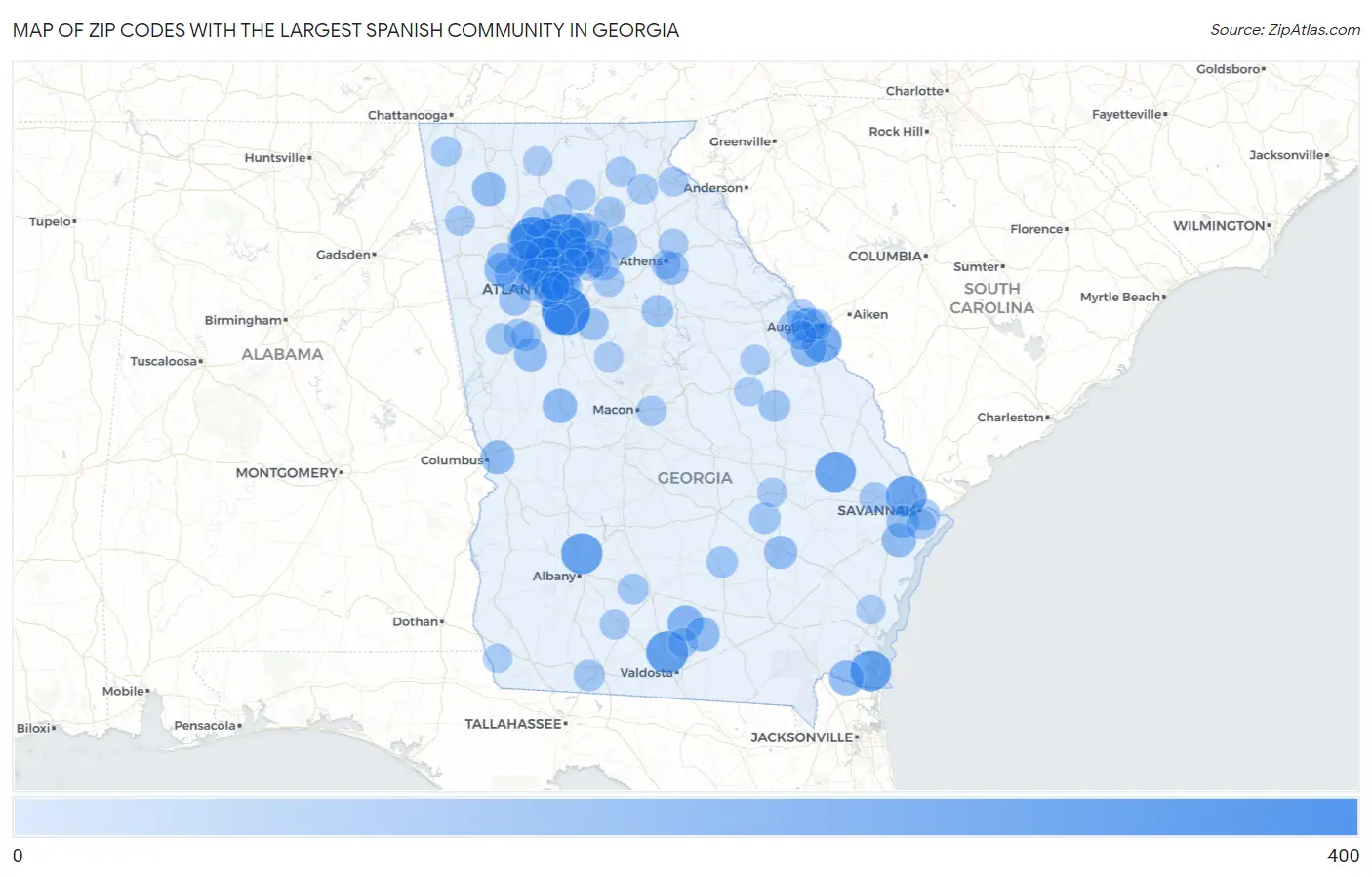The image size is (1372, 877).
Task: Click the MONTGOMERY city label
Action: tap(289, 473)
